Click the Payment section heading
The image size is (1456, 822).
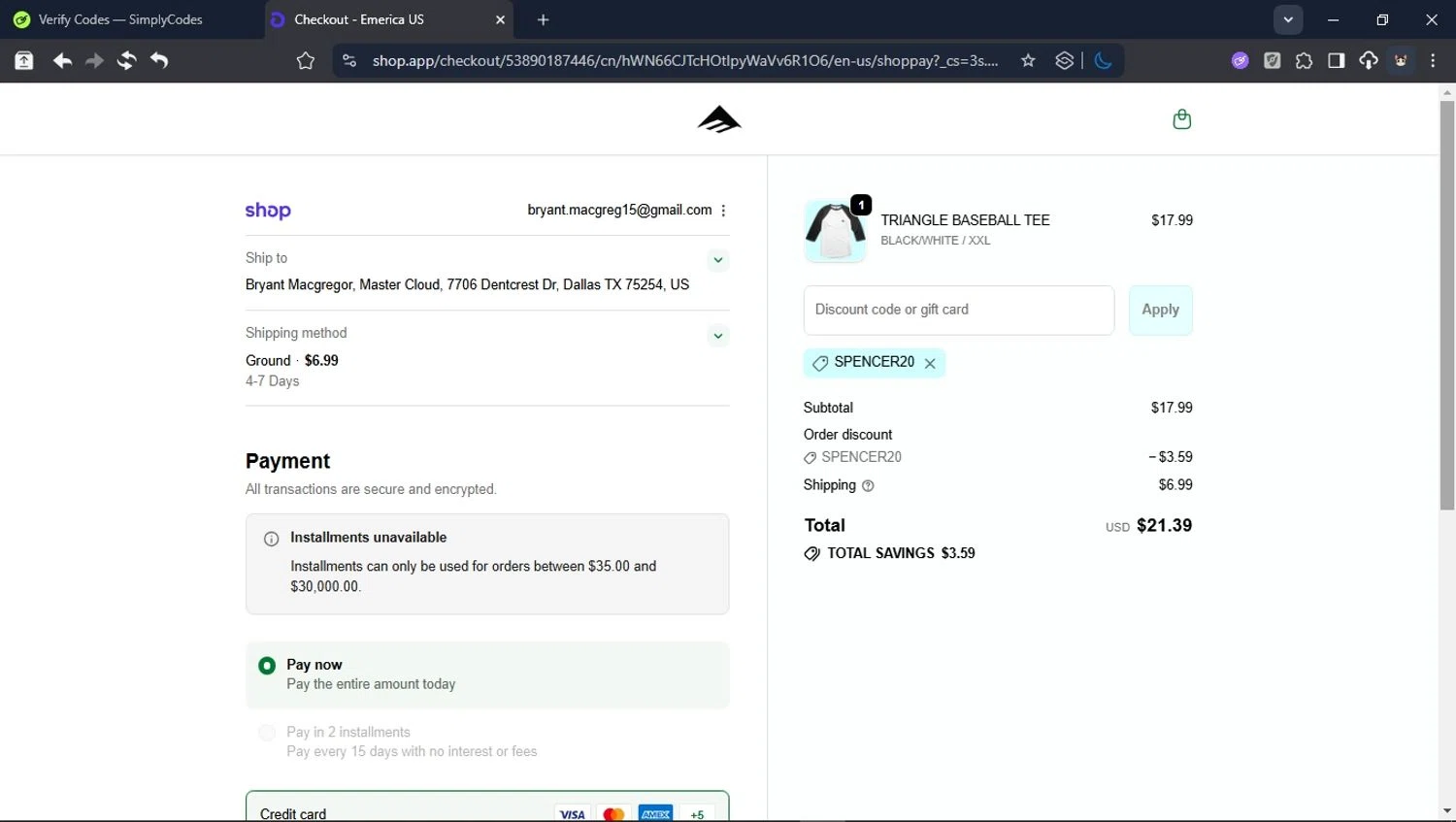pyautogui.click(x=287, y=461)
